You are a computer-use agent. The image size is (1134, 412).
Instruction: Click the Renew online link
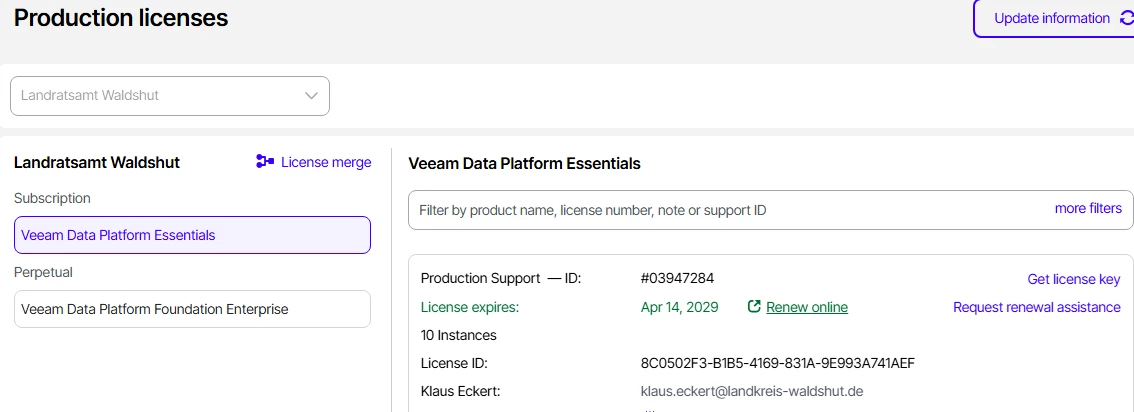tap(807, 307)
